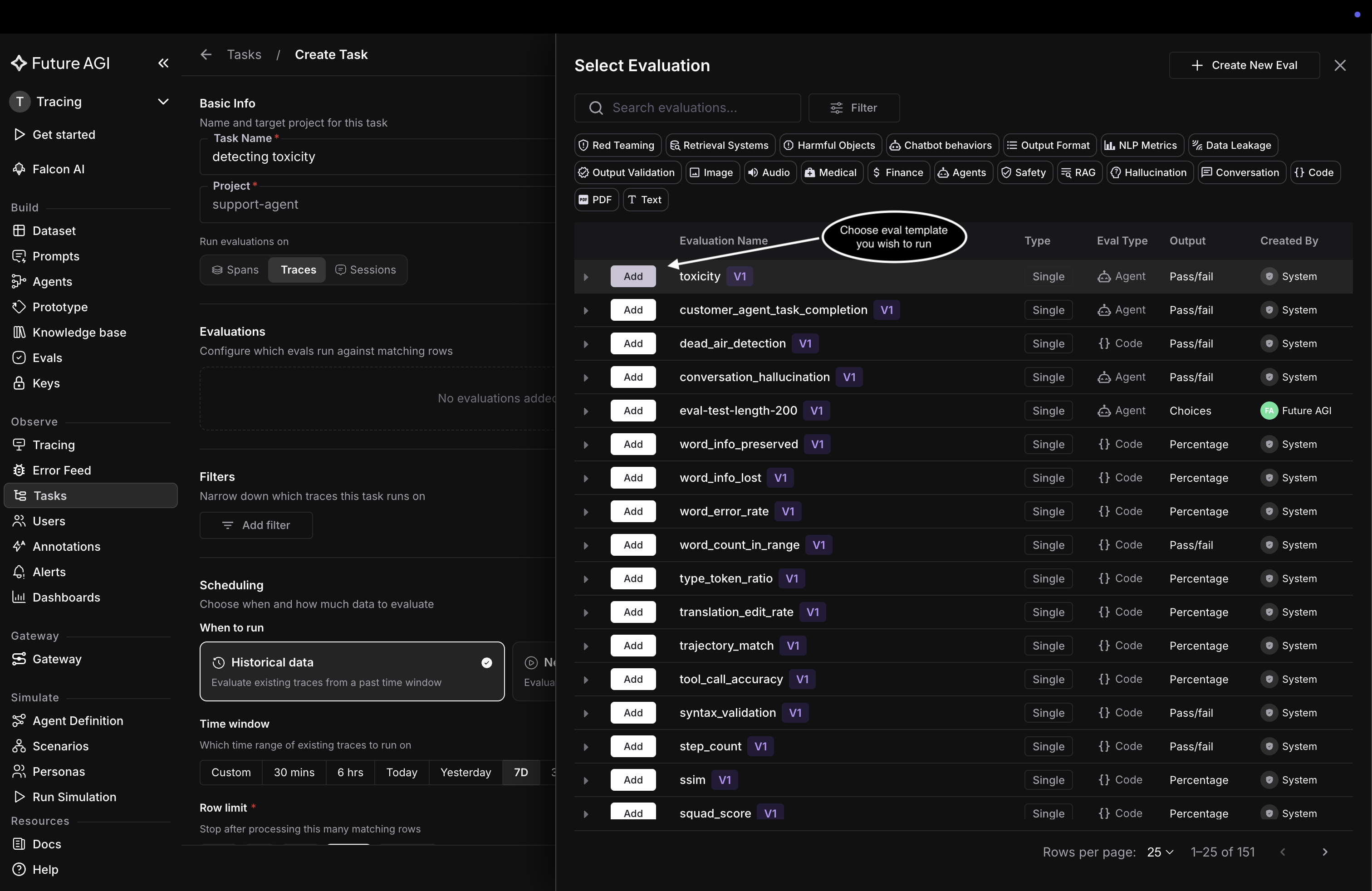Filter by Safety category

(1024, 172)
